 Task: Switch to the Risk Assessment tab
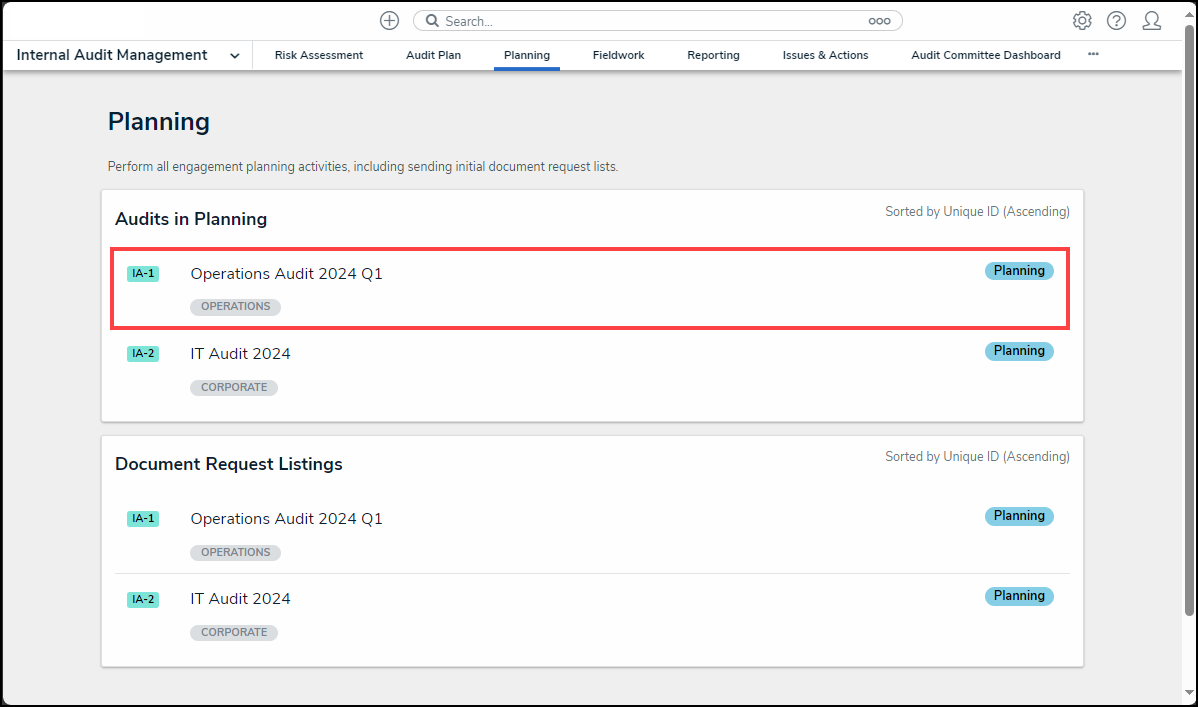319,55
